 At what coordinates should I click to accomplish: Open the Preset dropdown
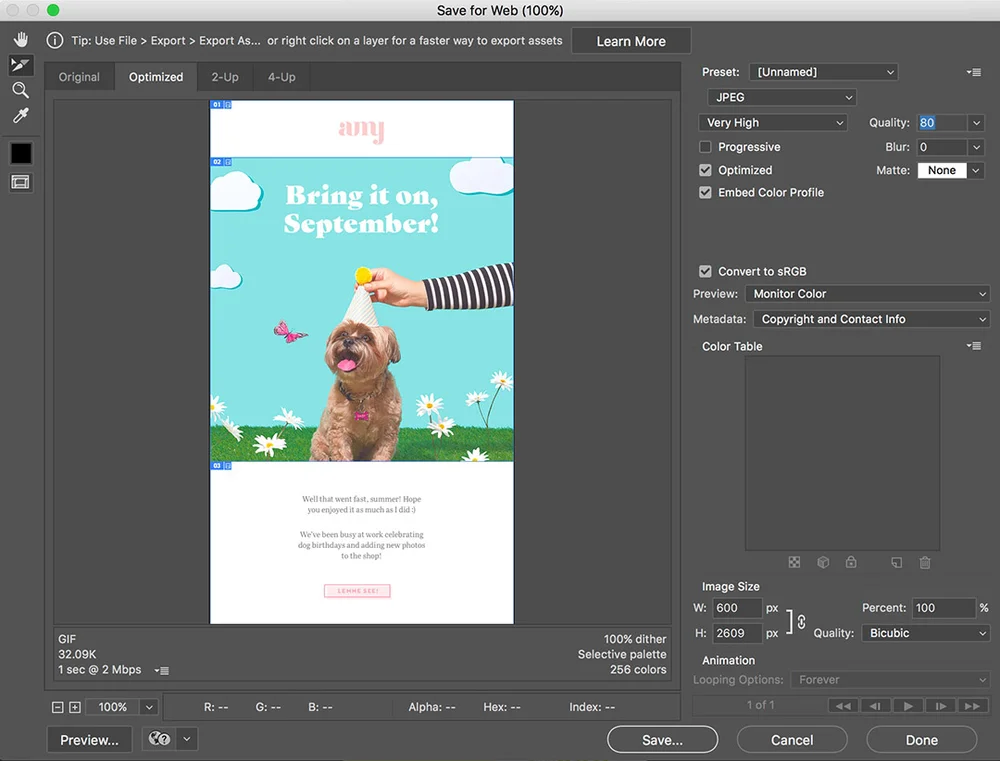pos(823,71)
